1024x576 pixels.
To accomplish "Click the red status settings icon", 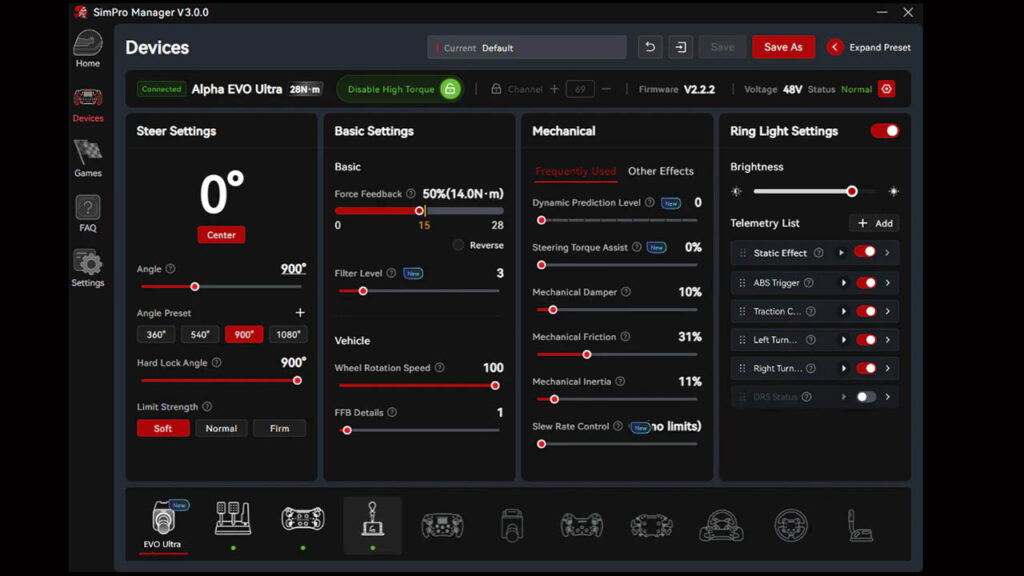I will point(886,89).
